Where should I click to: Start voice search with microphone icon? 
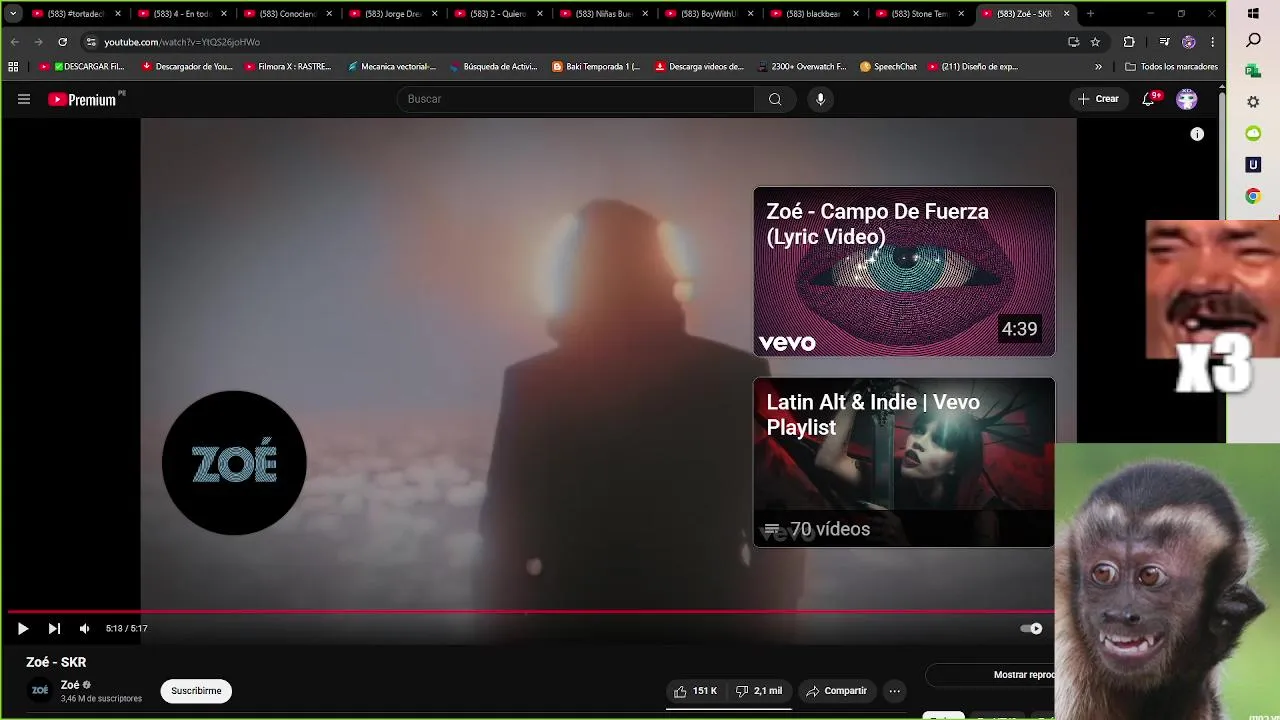click(x=820, y=99)
